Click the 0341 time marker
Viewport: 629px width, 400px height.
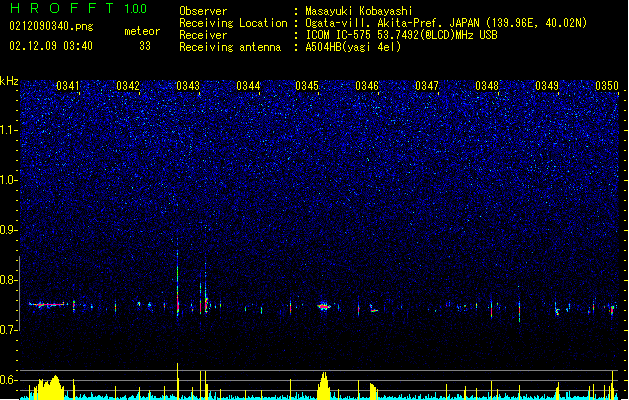click(x=67, y=86)
